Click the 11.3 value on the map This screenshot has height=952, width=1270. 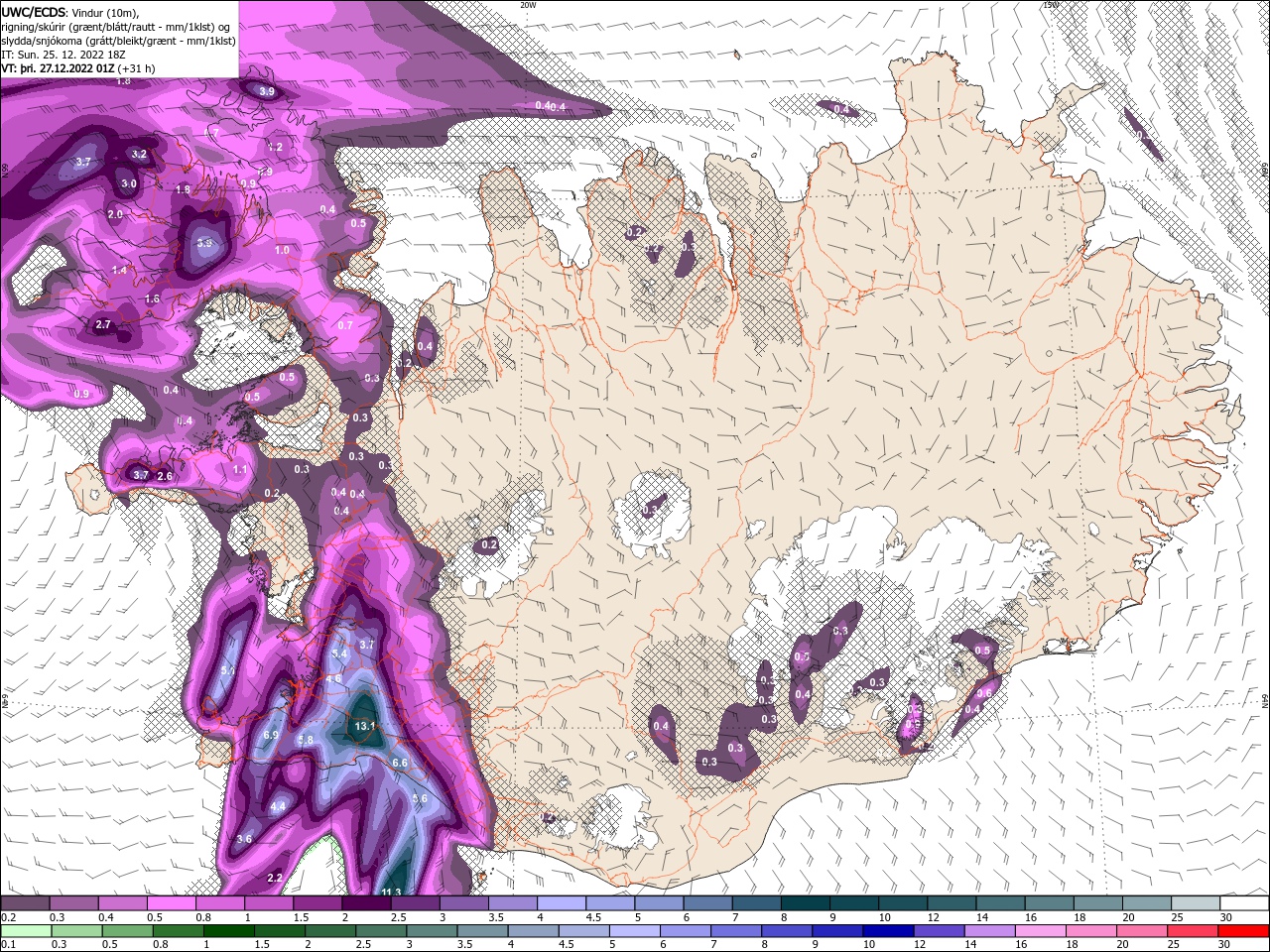(391, 892)
